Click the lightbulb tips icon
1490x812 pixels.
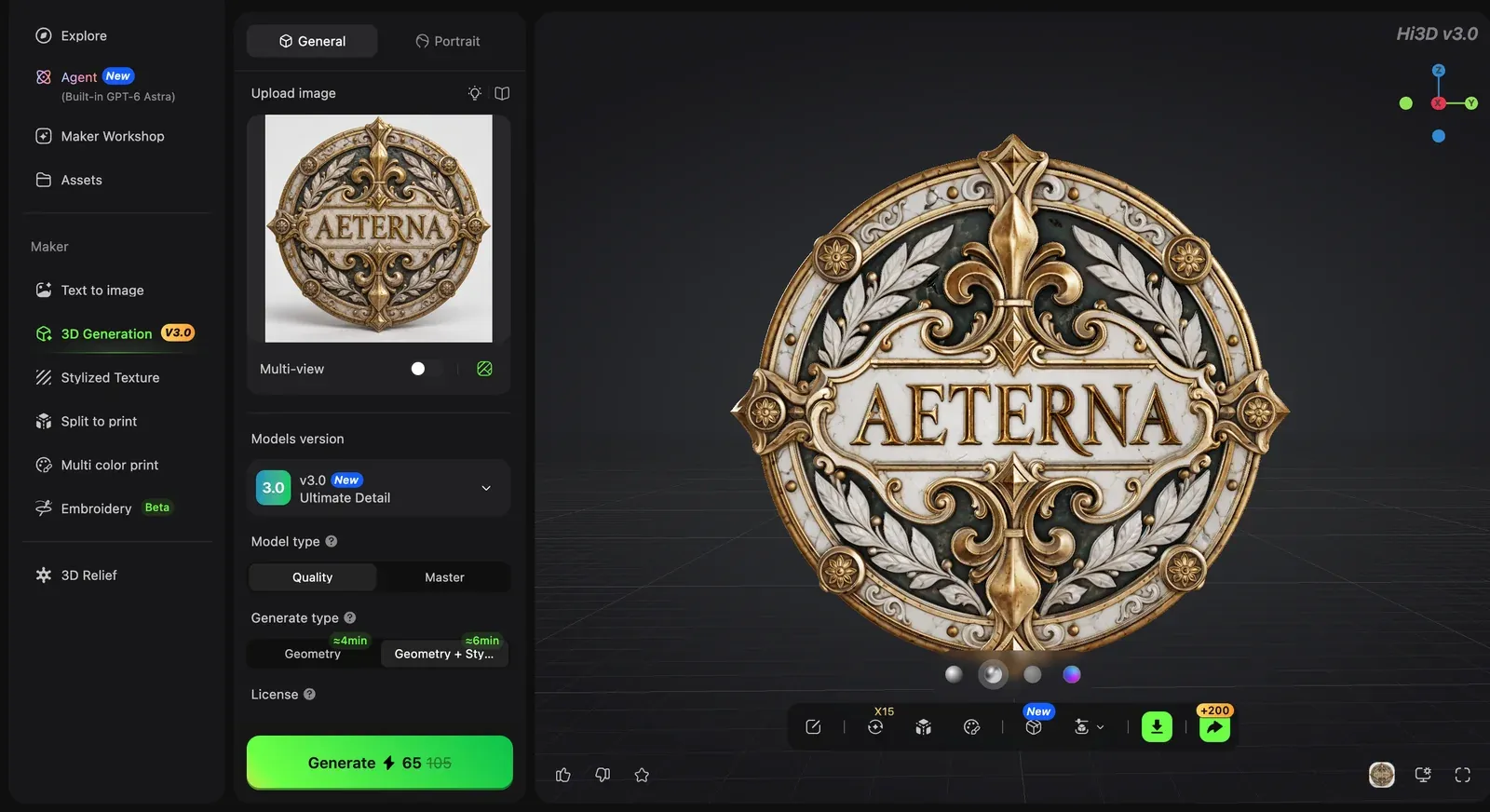[475, 93]
